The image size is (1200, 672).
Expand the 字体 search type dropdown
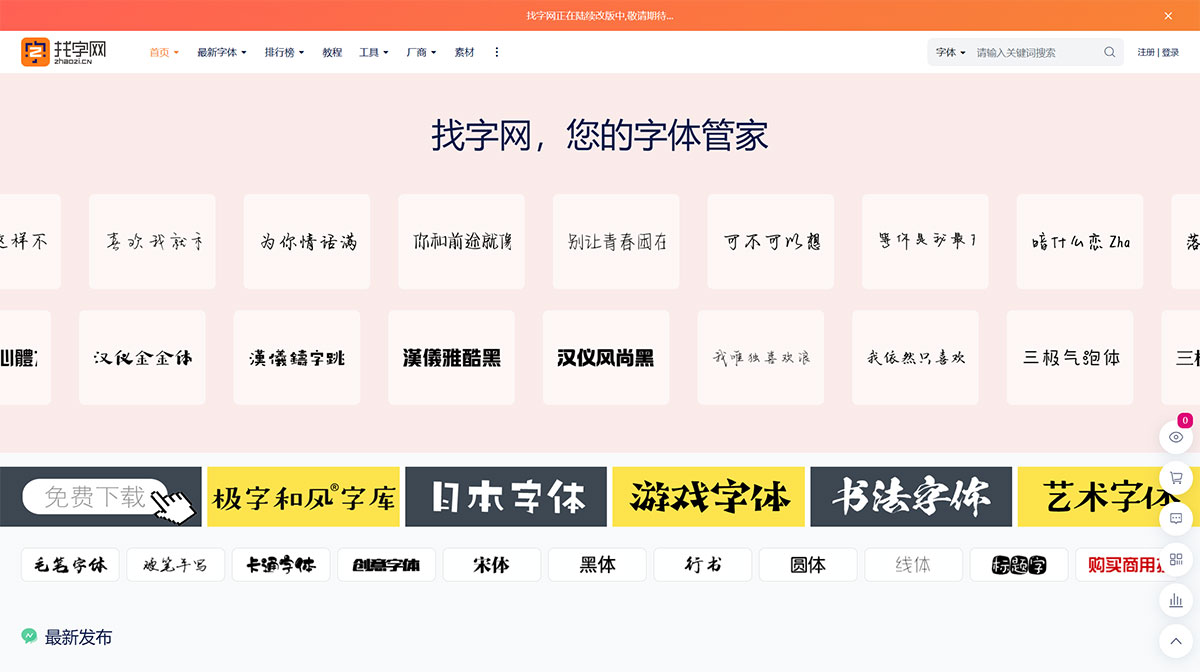click(948, 51)
